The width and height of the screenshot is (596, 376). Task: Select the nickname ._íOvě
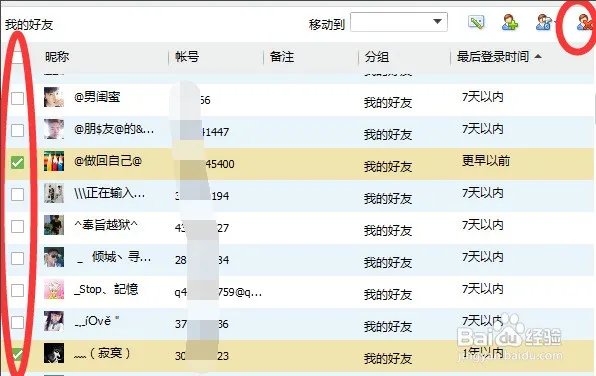[x=97, y=321]
